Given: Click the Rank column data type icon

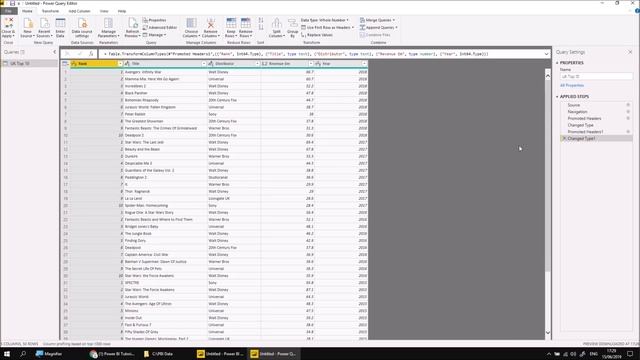Looking at the screenshot, I should tap(74, 64).
